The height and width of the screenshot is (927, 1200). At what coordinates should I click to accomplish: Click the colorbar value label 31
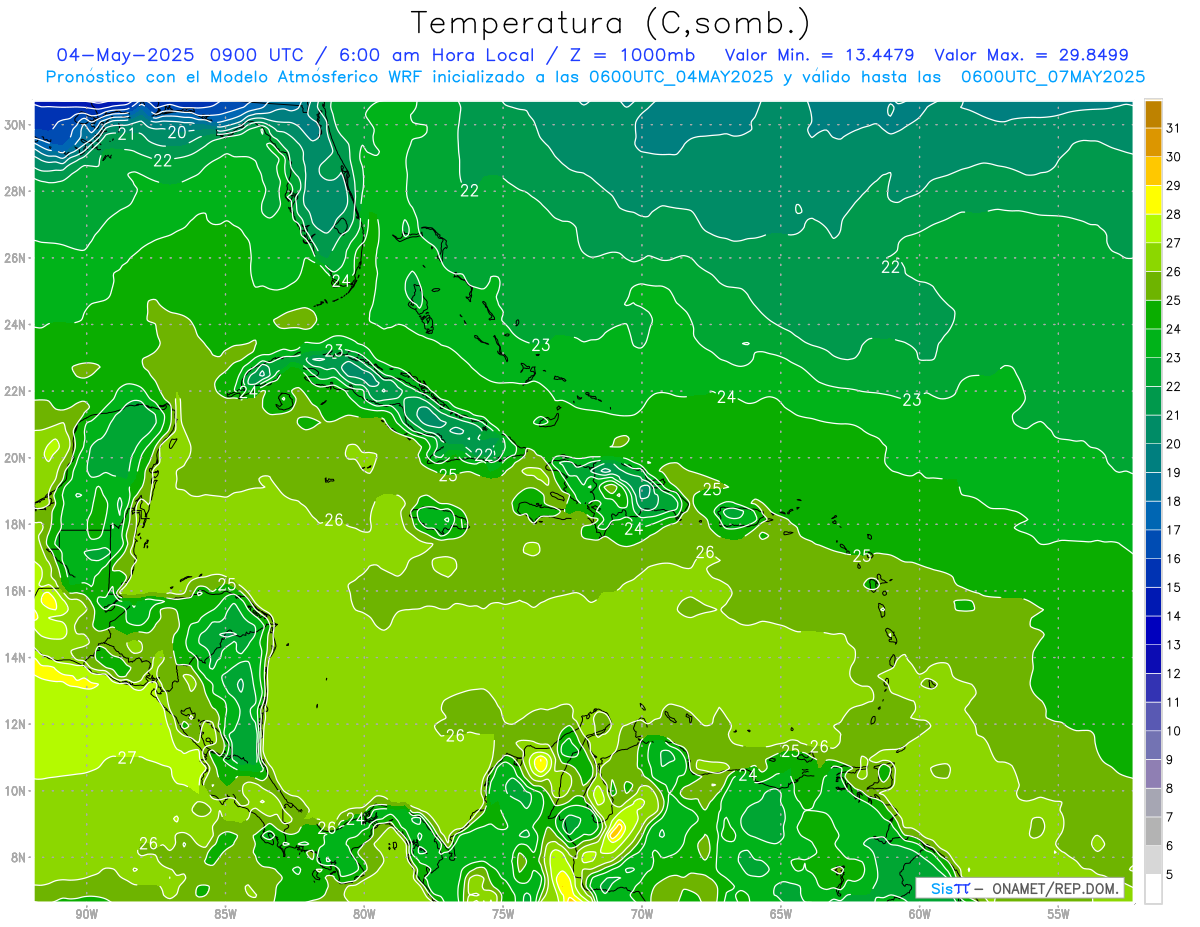(x=1174, y=127)
